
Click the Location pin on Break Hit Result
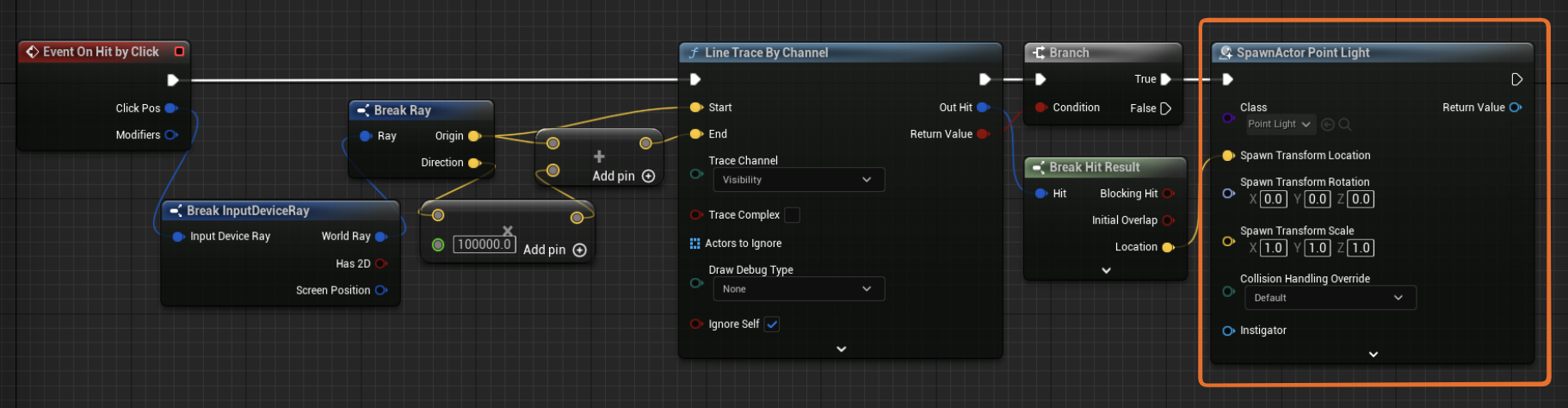(1168, 247)
